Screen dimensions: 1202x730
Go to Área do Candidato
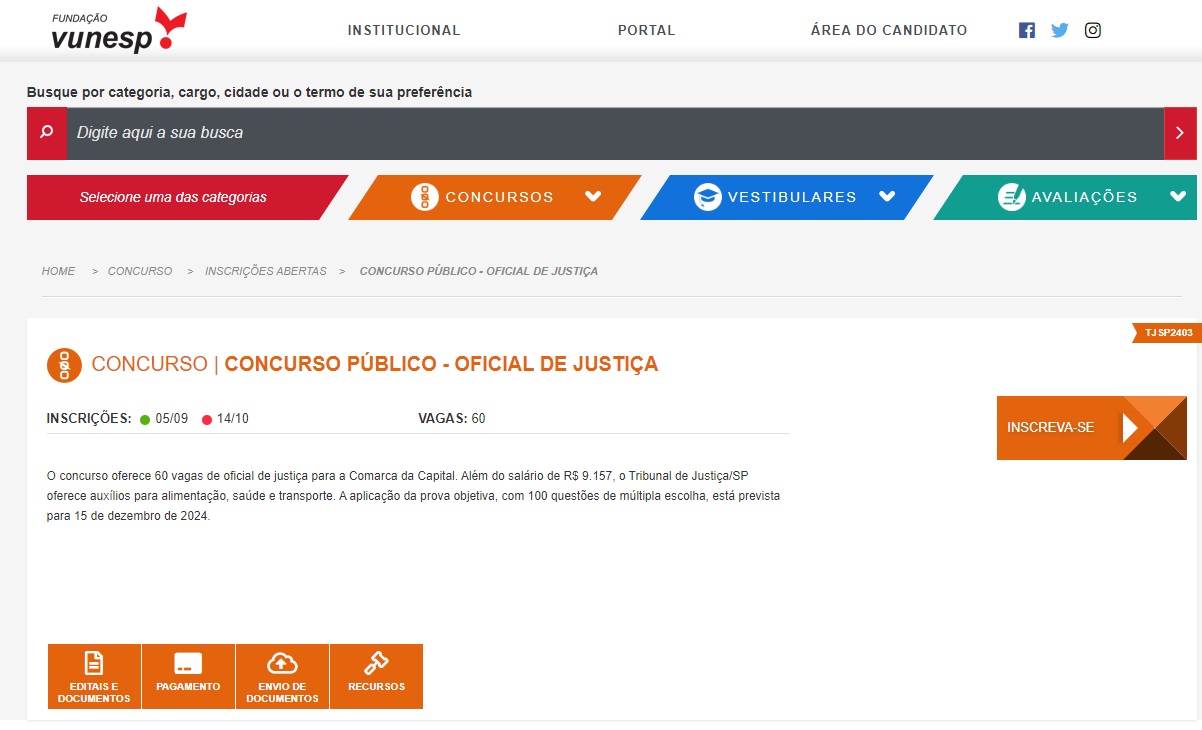[888, 30]
